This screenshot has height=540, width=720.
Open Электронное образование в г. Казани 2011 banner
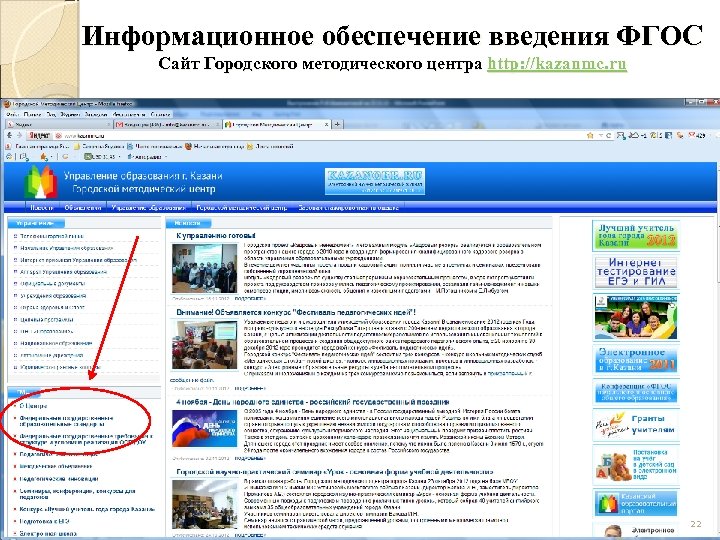click(636, 360)
